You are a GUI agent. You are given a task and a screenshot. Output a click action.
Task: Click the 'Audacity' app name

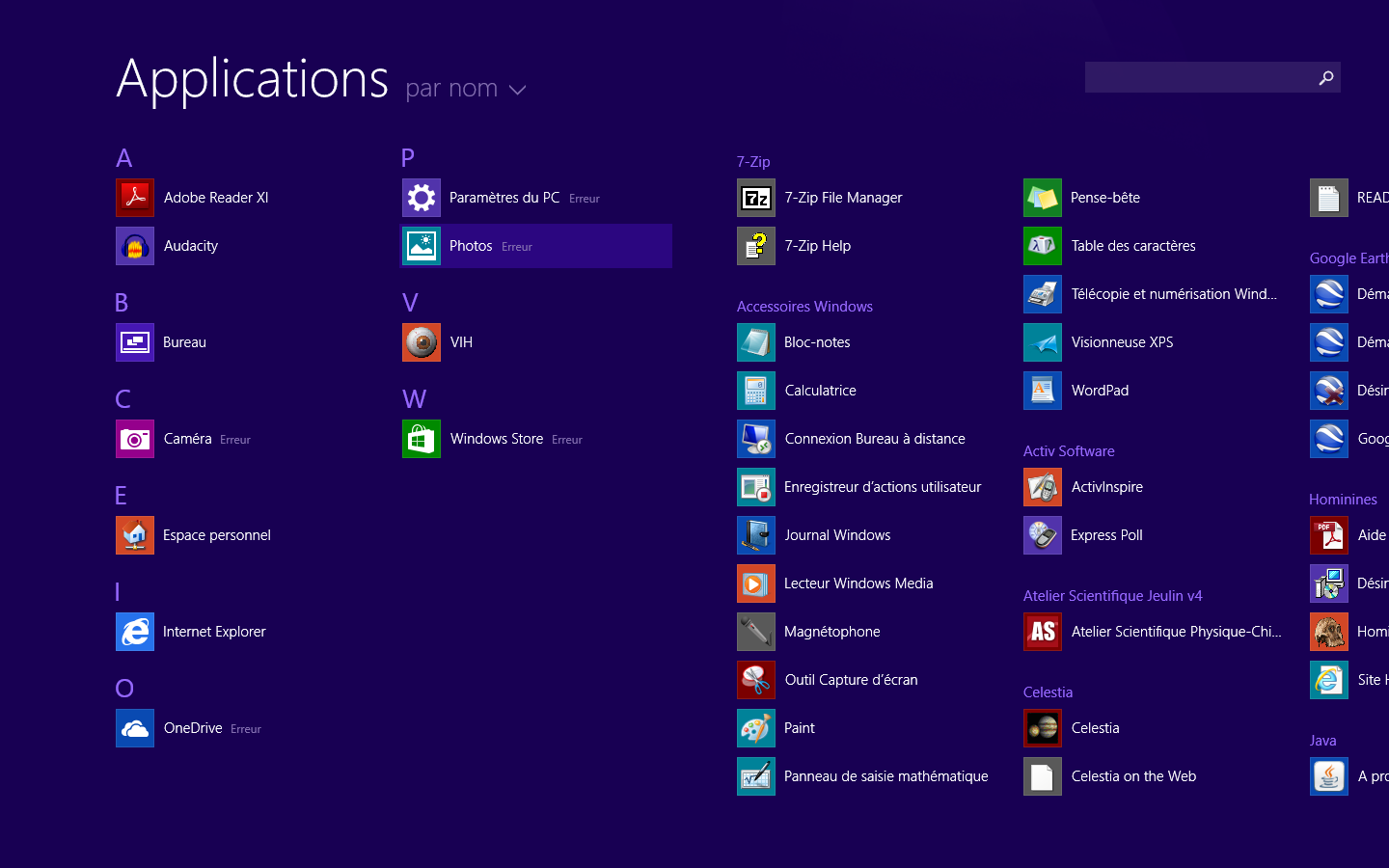pyautogui.click(x=191, y=246)
